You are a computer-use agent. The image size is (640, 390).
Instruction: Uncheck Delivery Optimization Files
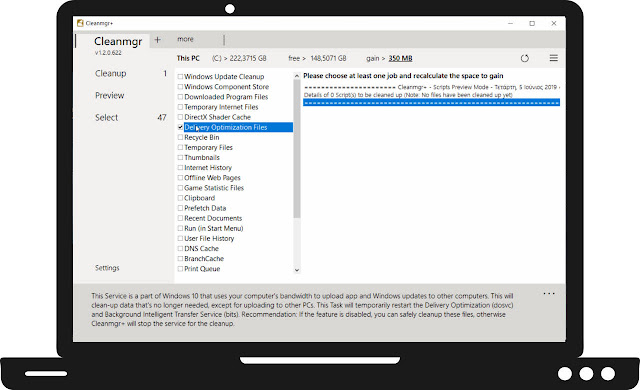point(180,127)
